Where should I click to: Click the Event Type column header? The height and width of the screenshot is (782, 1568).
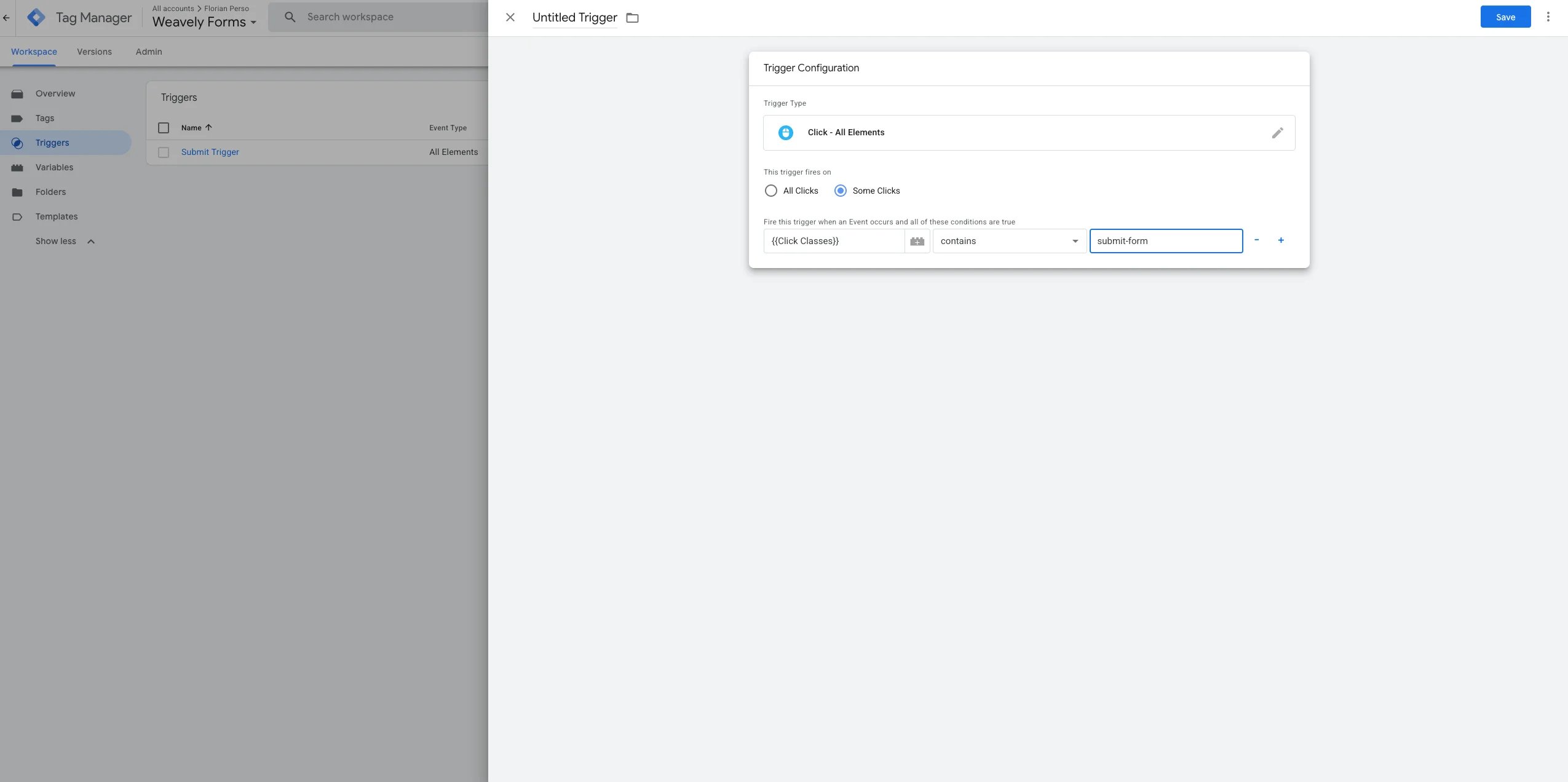(x=448, y=128)
